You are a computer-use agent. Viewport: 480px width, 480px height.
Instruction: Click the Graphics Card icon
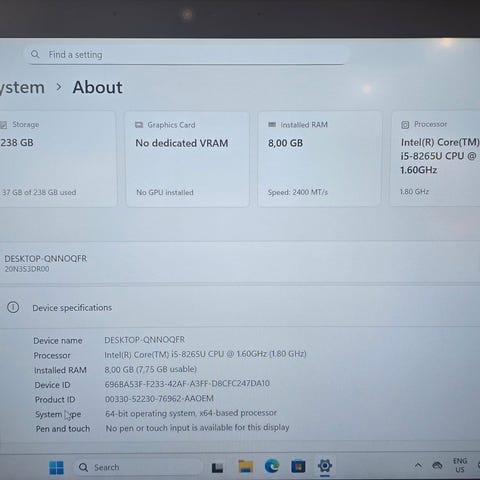[x=139, y=125]
